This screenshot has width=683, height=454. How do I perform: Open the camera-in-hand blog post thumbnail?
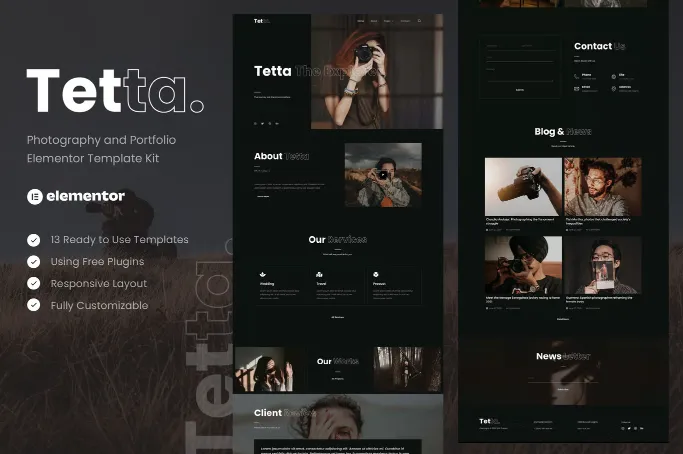click(x=523, y=187)
